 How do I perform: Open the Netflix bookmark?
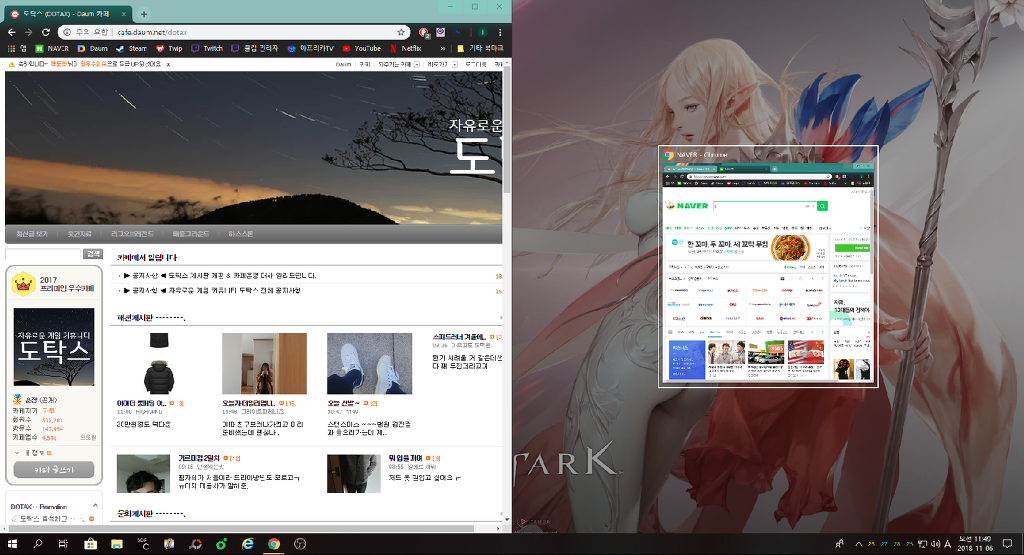point(406,48)
